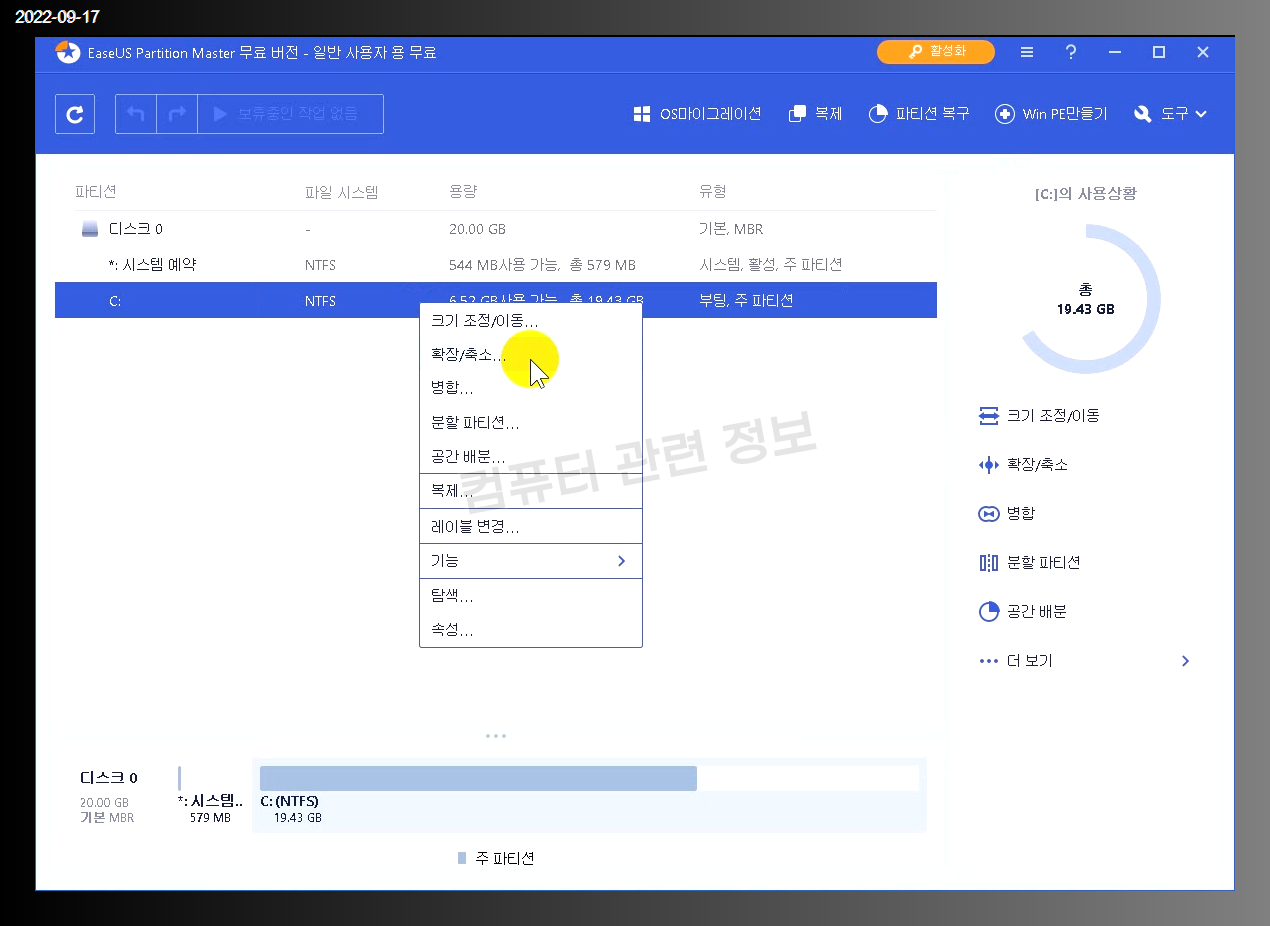Viewport: 1270px width, 926px height.
Task: Click the 파티션 column header
Action: click(96, 192)
